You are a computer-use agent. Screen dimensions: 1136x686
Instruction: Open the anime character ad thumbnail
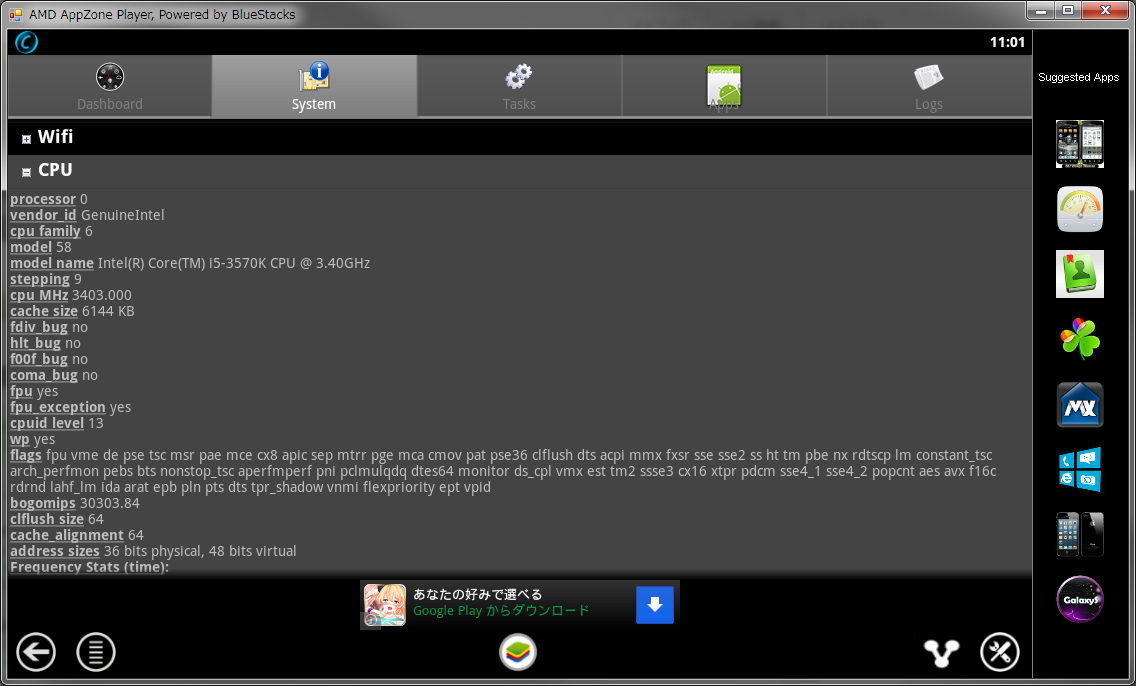coord(384,605)
